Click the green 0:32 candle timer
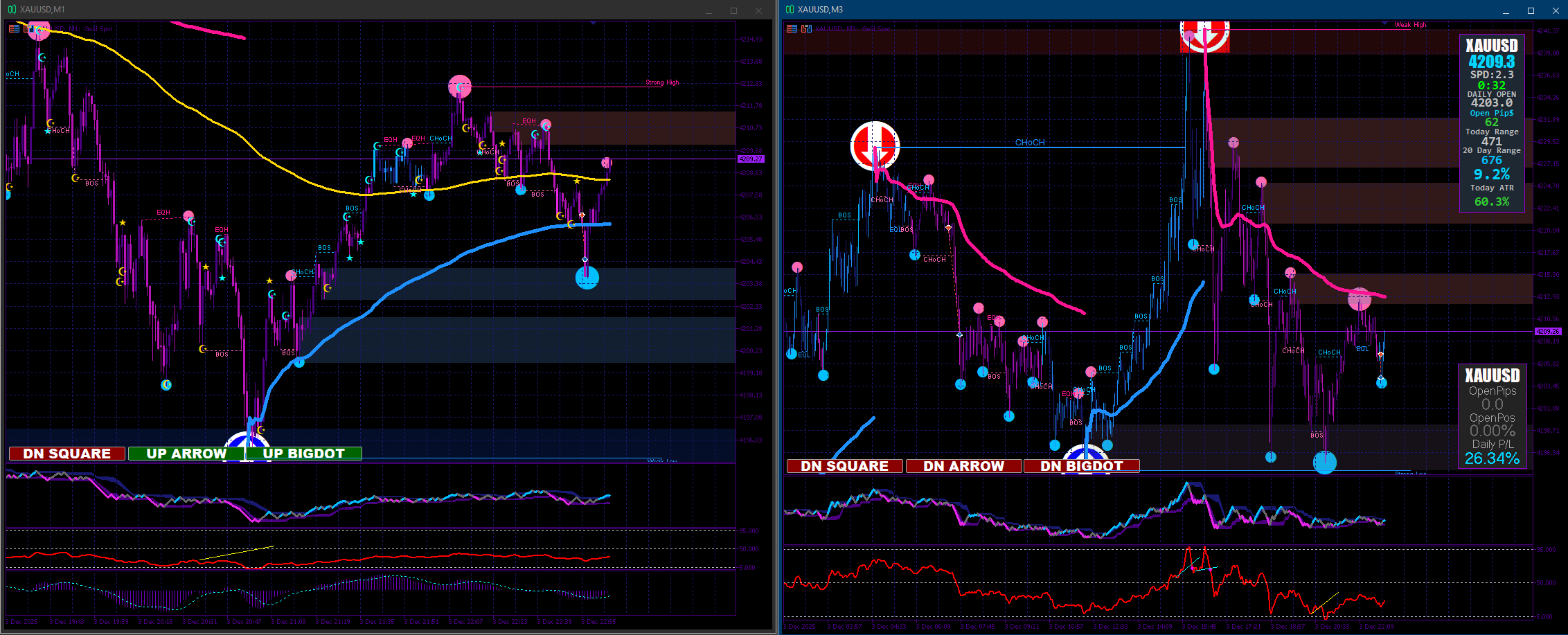 coord(1492,86)
